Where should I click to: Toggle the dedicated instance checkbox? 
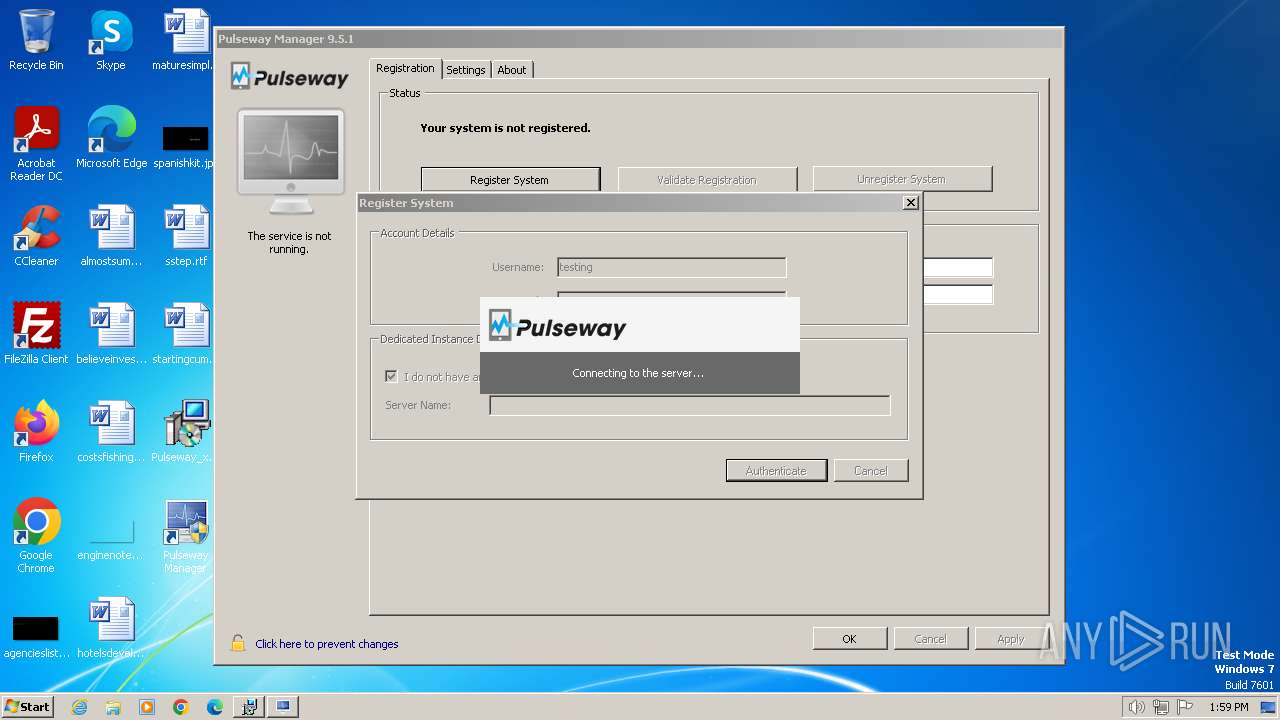coord(391,377)
